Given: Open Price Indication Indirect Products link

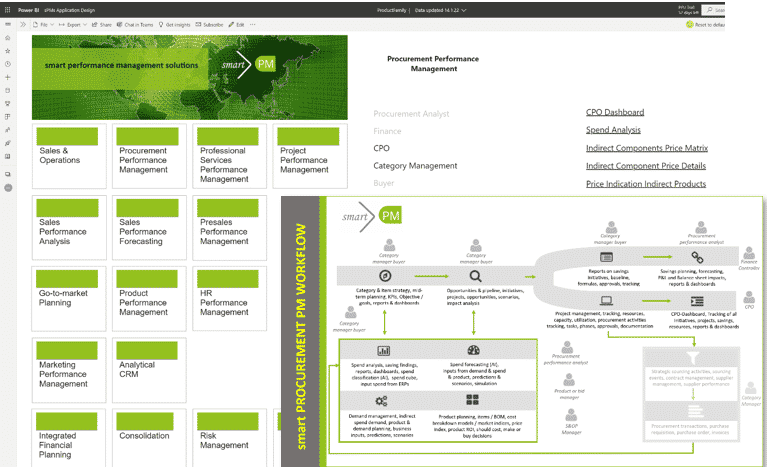Looking at the screenshot, I should coord(646,184).
